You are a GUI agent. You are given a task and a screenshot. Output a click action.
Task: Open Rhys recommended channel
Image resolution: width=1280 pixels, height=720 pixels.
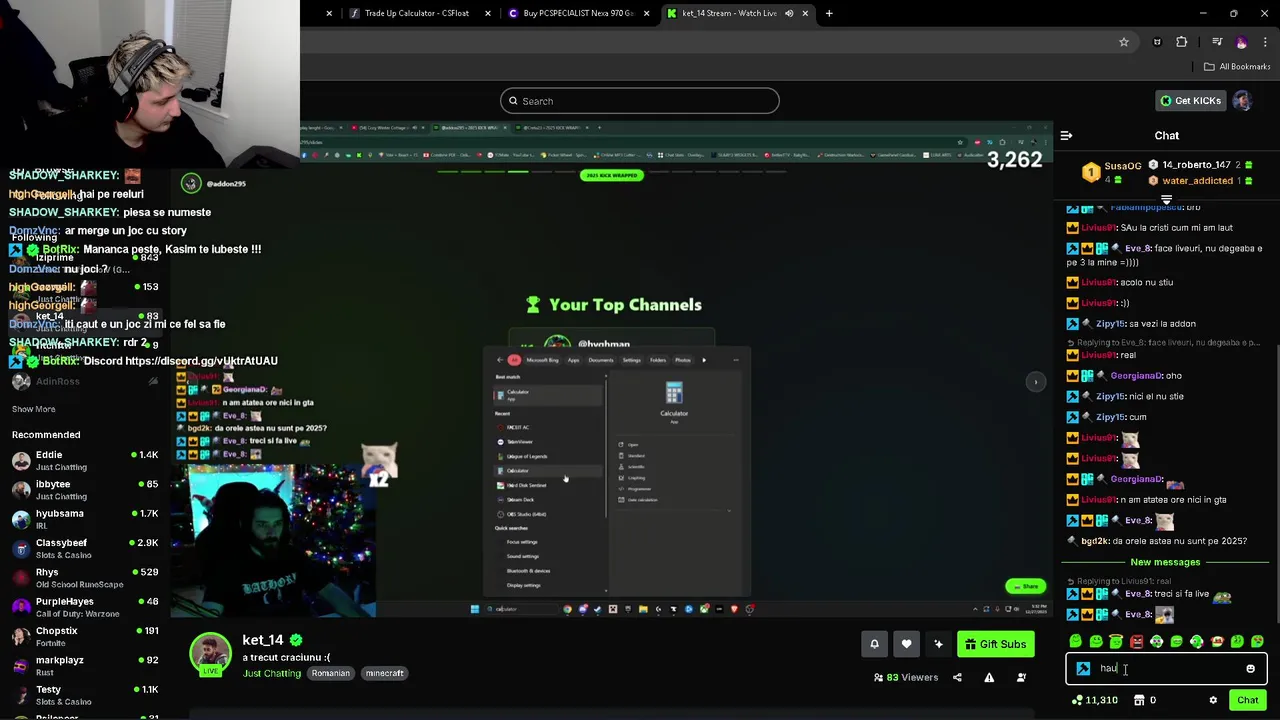[x=84, y=578]
